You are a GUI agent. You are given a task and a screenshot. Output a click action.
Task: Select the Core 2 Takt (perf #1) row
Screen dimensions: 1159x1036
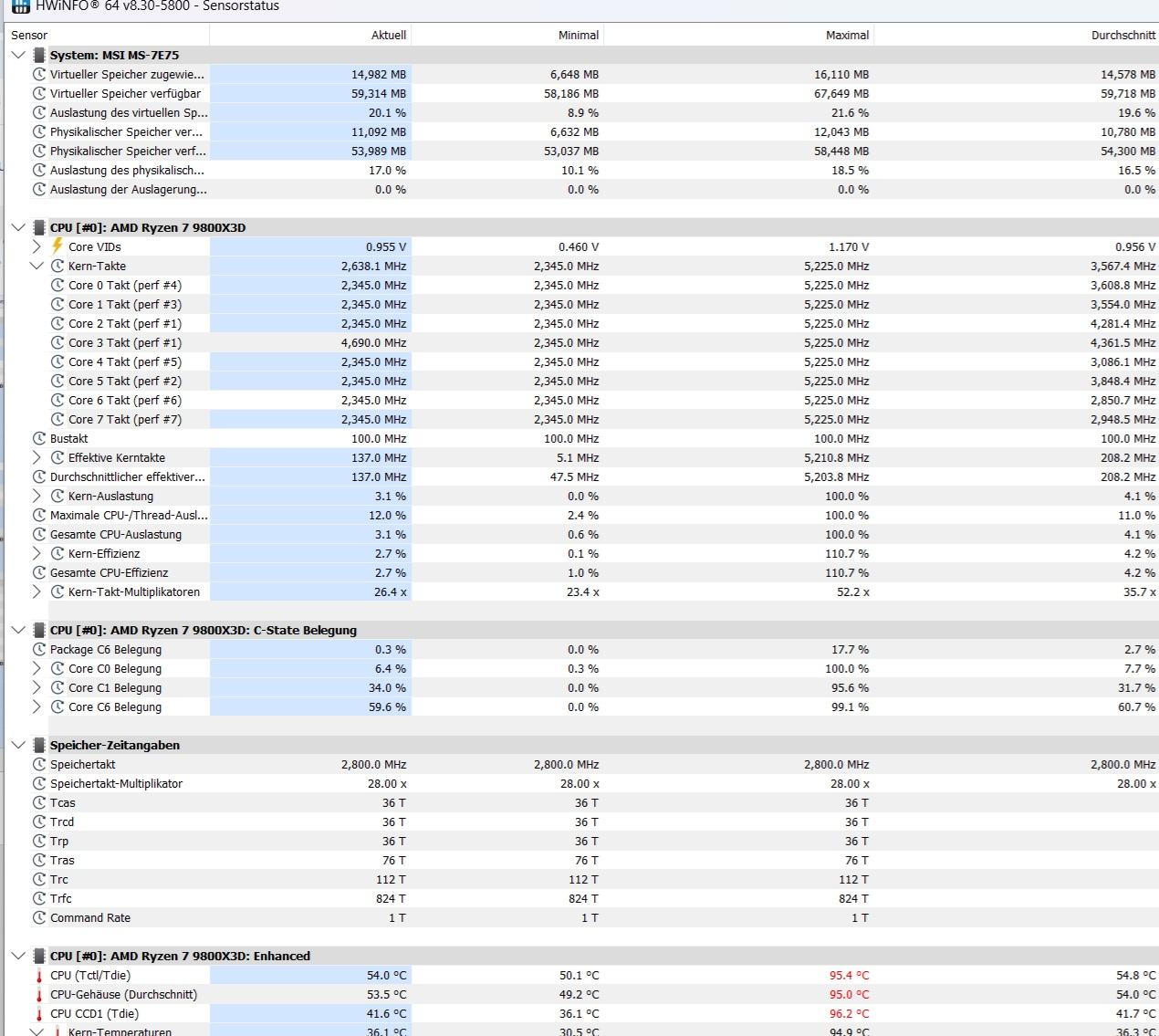coord(581,323)
